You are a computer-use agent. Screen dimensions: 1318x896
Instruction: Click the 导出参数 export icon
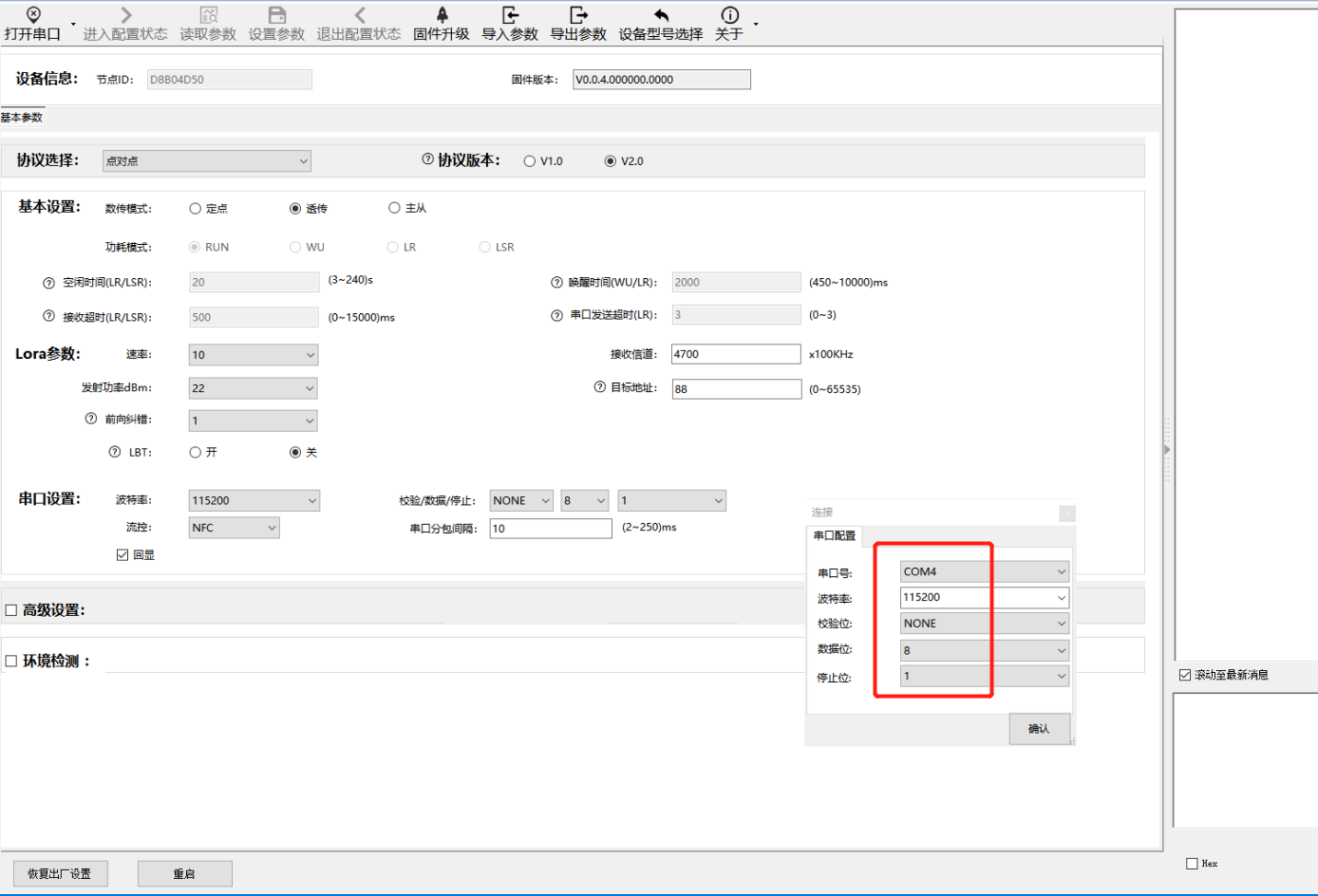[578, 15]
